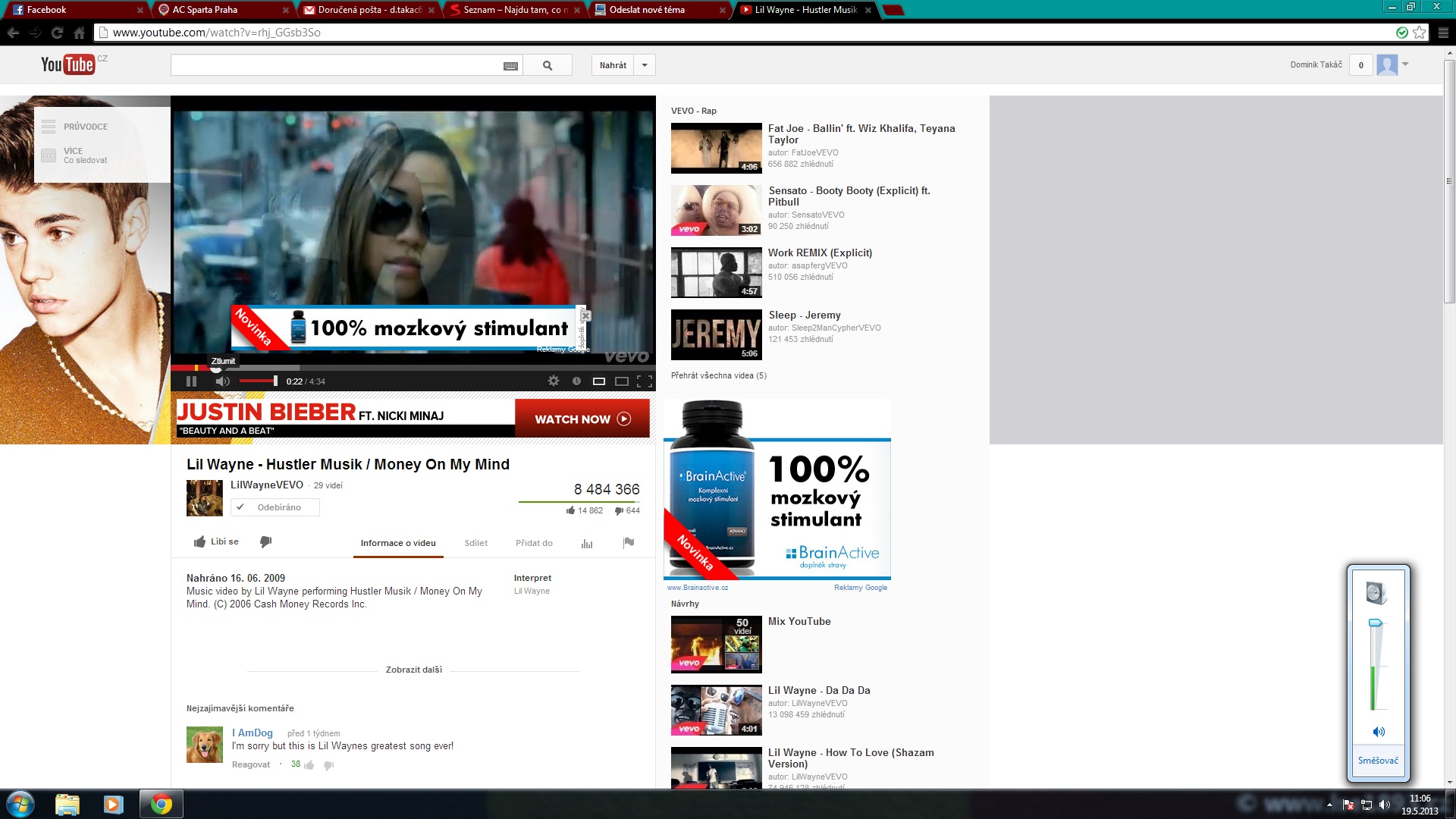Screen dimensions: 1456x819
Task: Toggle the Odebíráno subscription button
Action: (275, 507)
